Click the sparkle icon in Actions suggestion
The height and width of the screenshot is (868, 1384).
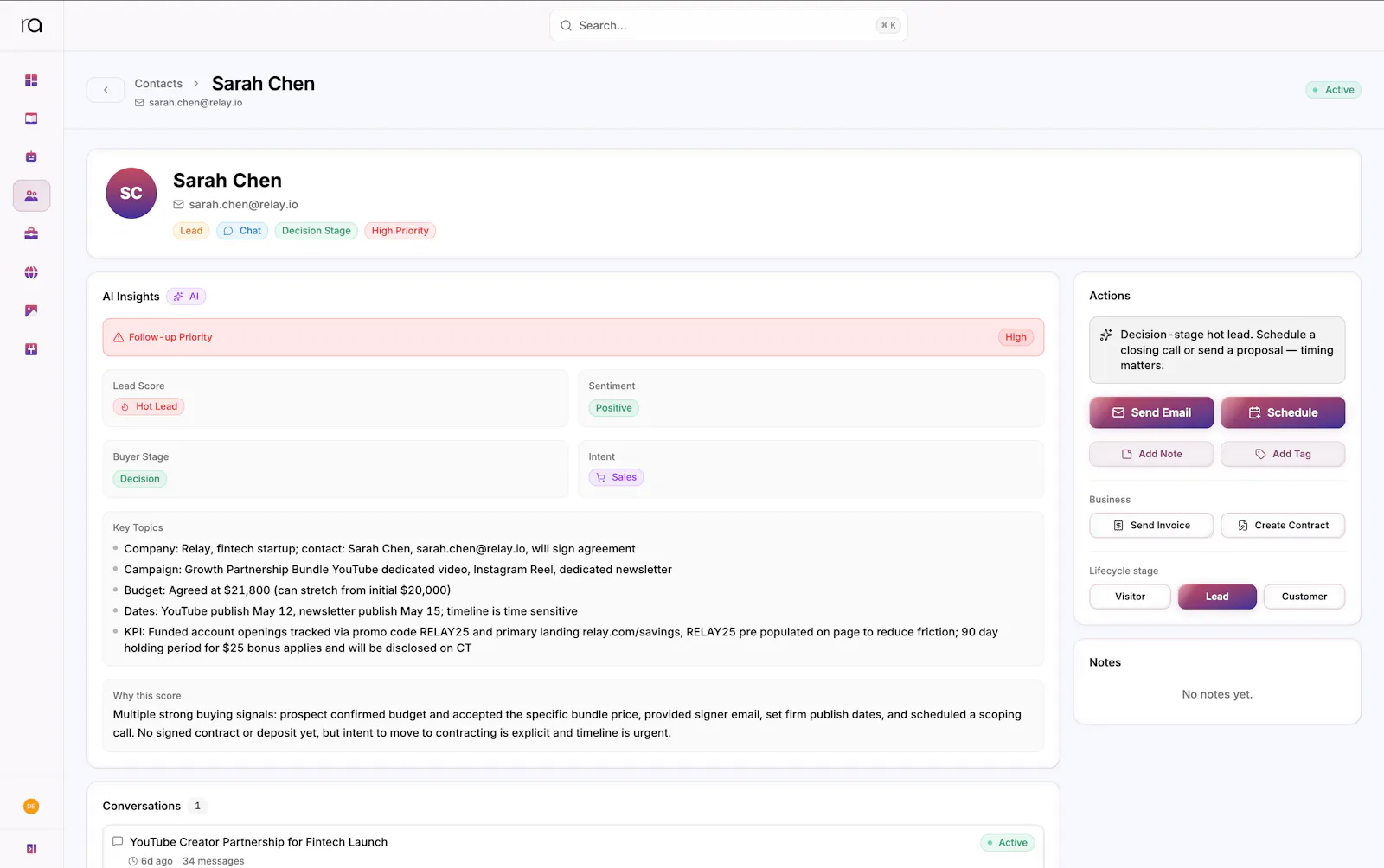click(x=1105, y=335)
